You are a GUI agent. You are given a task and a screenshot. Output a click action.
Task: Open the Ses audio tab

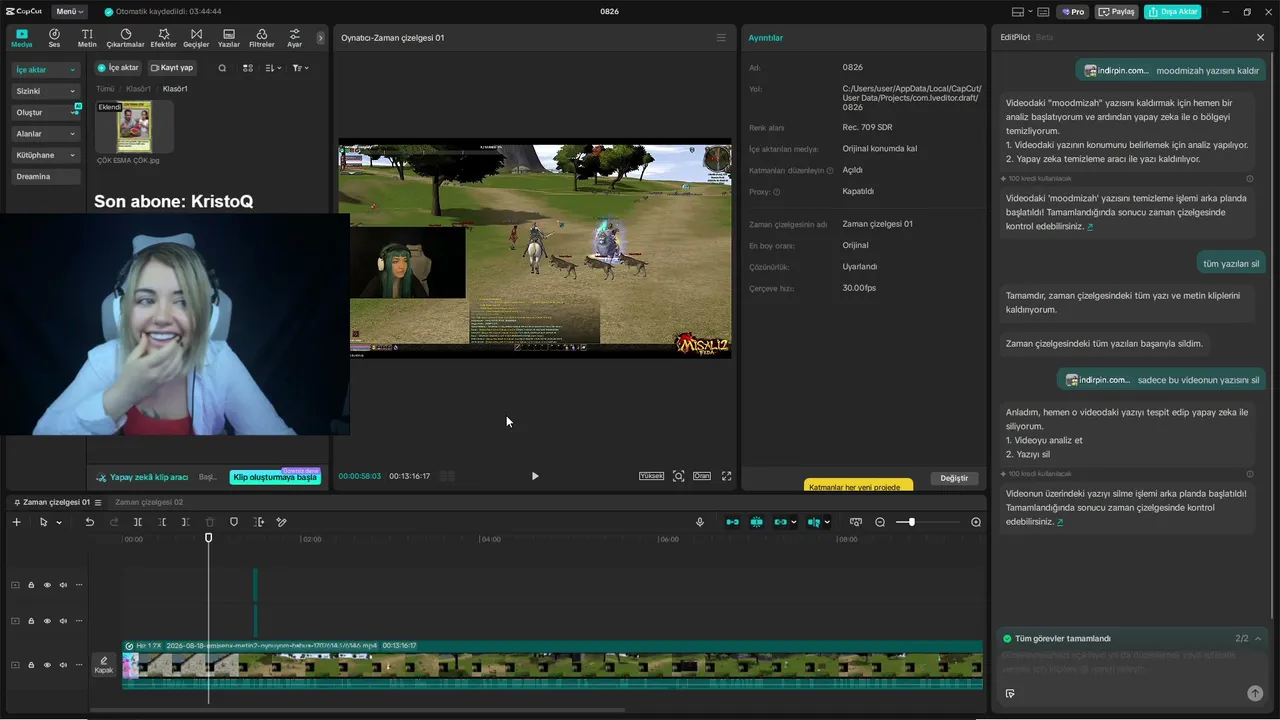point(54,38)
